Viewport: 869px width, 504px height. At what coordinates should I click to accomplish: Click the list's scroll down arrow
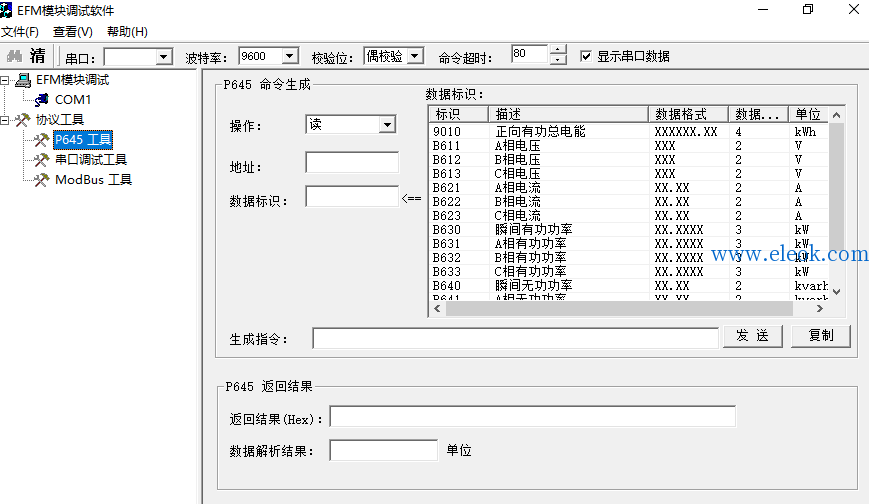(836, 292)
